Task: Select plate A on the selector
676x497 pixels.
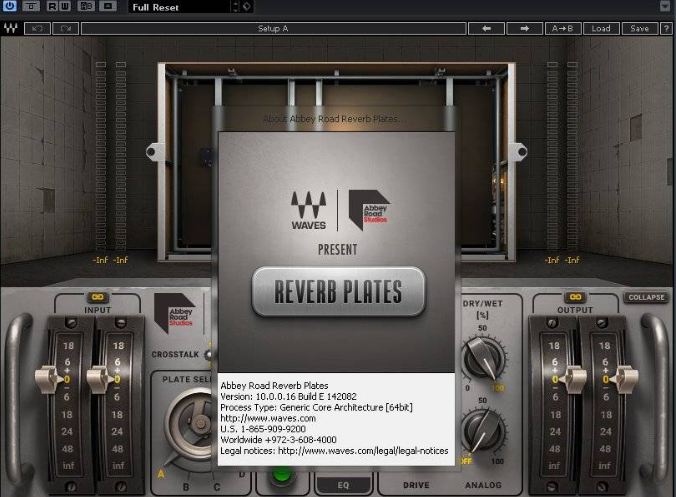Action: (x=161, y=474)
